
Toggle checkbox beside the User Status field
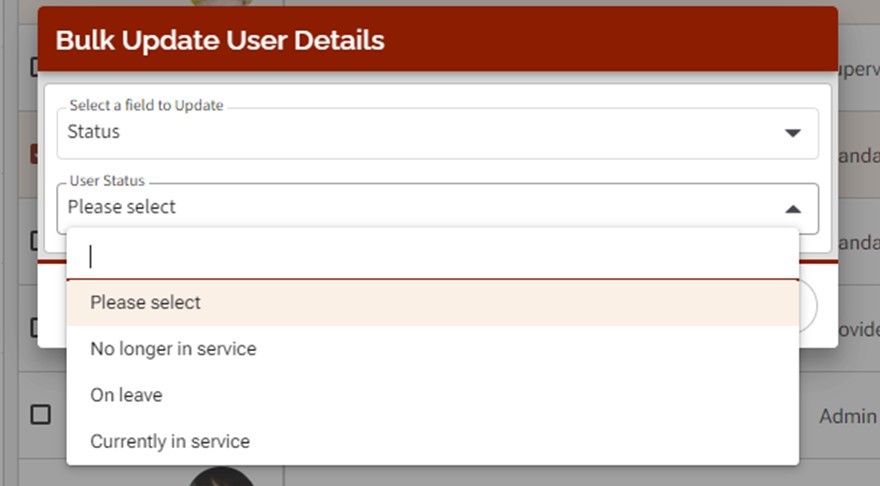pyautogui.click(x=33, y=241)
